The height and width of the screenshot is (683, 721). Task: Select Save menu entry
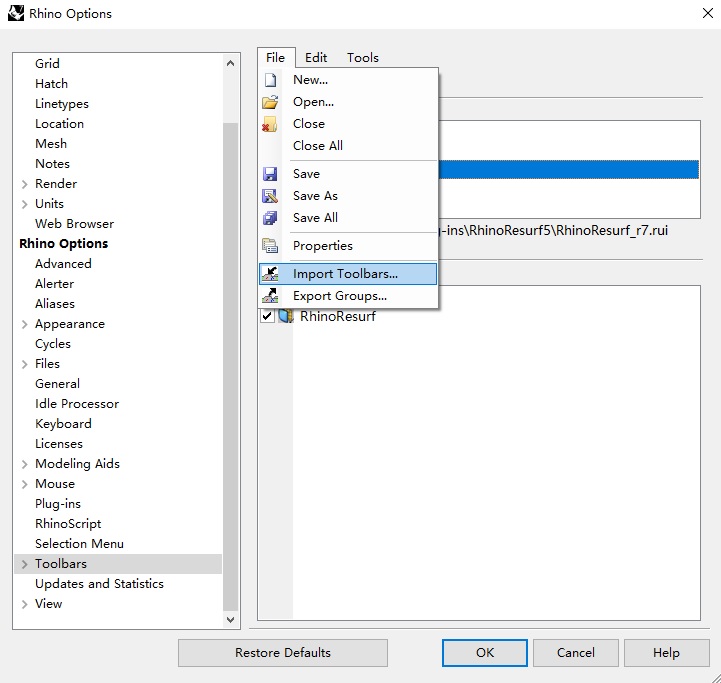(348, 174)
